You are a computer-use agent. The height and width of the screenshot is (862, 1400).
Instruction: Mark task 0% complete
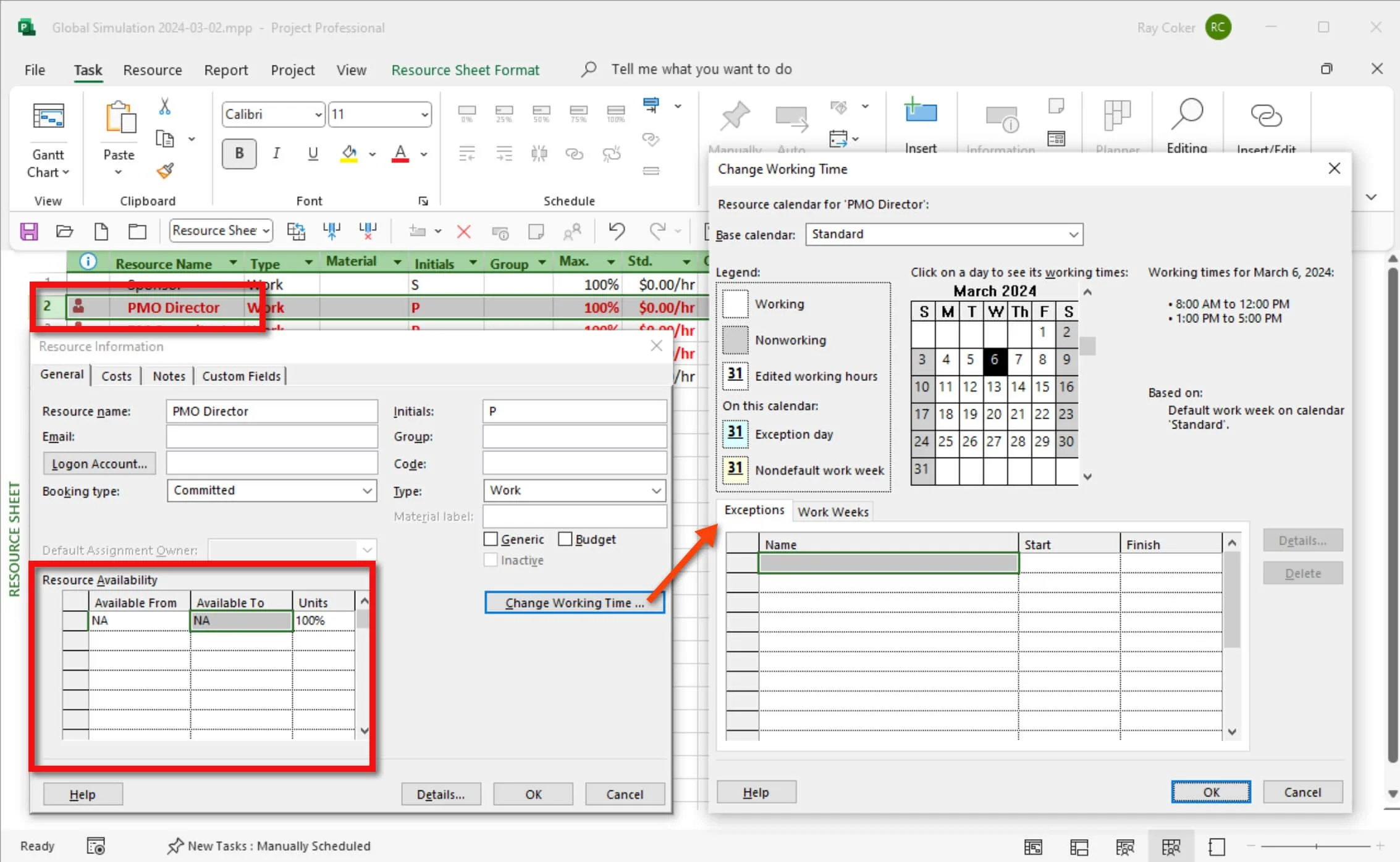pyautogui.click(x=467, y=114)
